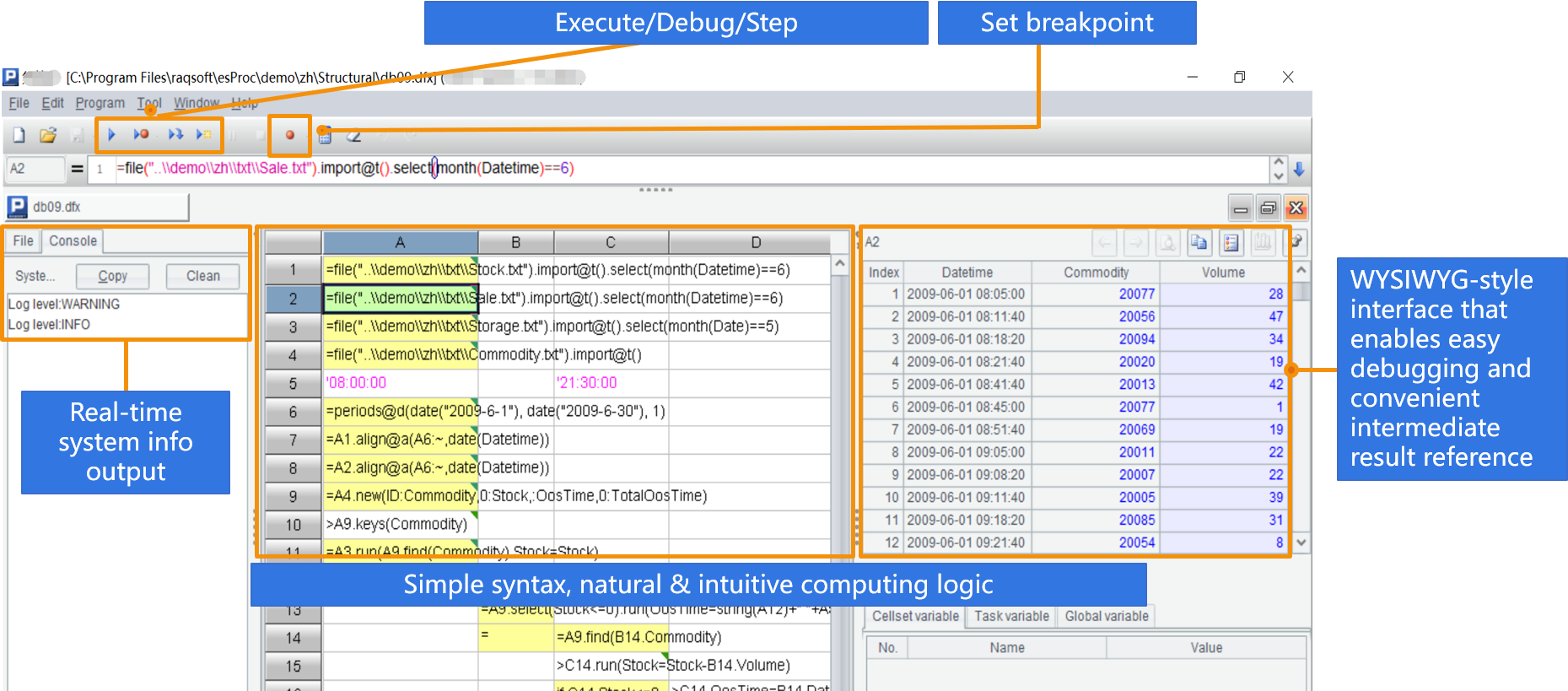Run the script with the blue Execute arrow
The width and height of the screenshot is (1568, 691).
(111, 135)
